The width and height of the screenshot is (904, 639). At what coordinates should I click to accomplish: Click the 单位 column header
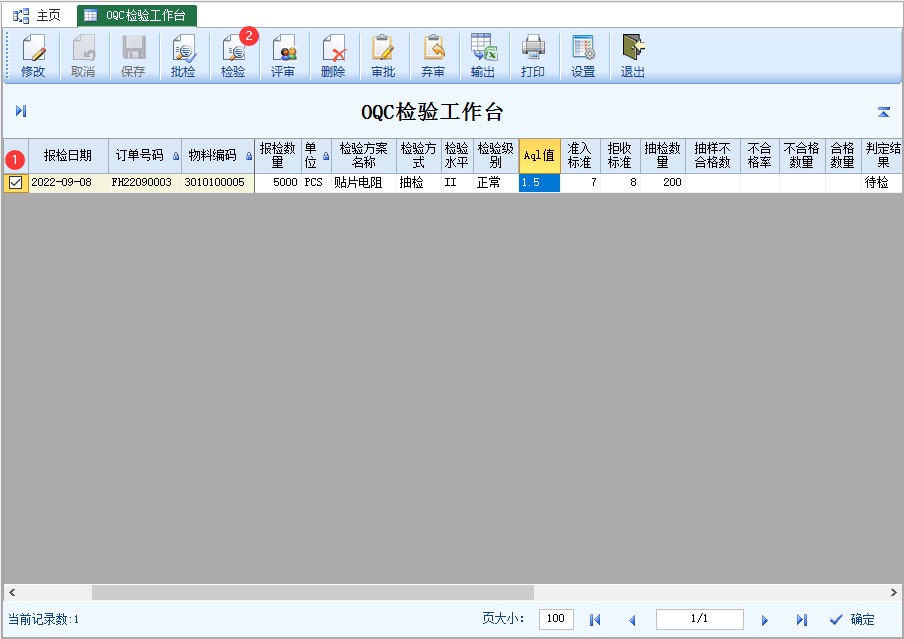pyautogui.click(x=317, y=156)
